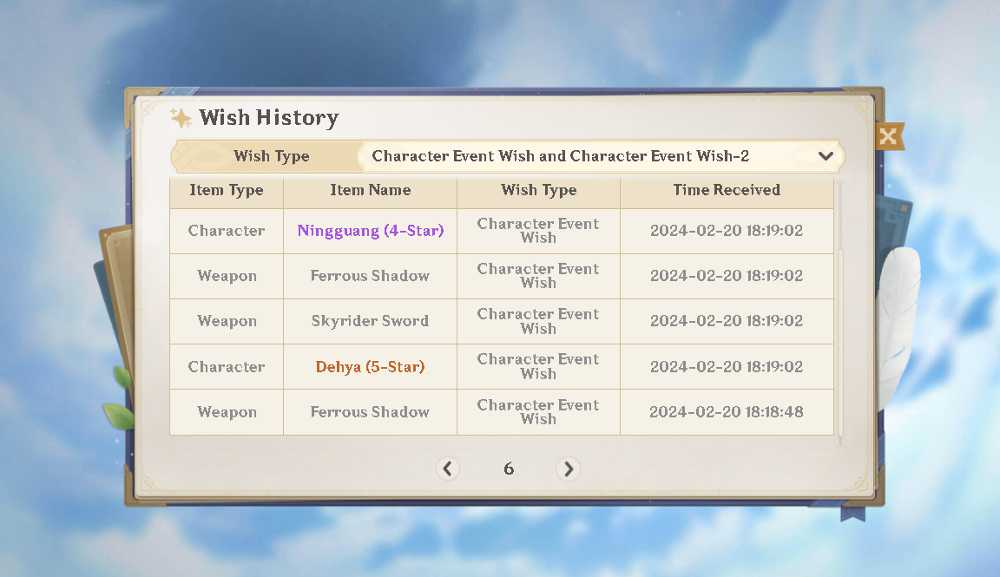Click the sparkle icon beside Wish History
This screenshot has width=1000, height=577.
point(180,118)
